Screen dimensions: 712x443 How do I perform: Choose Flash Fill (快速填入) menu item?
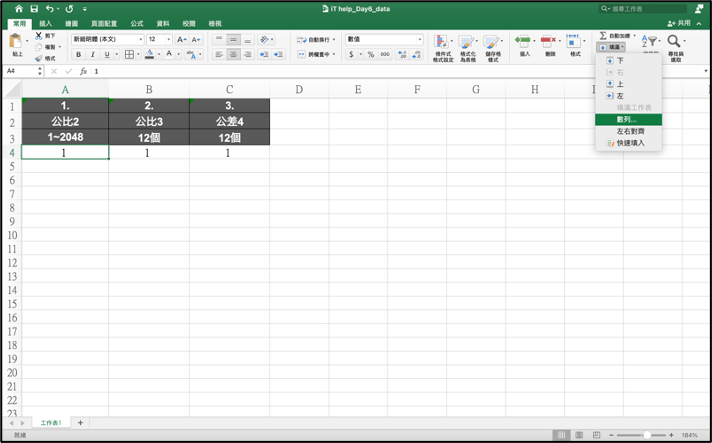[x=628, y=143]
